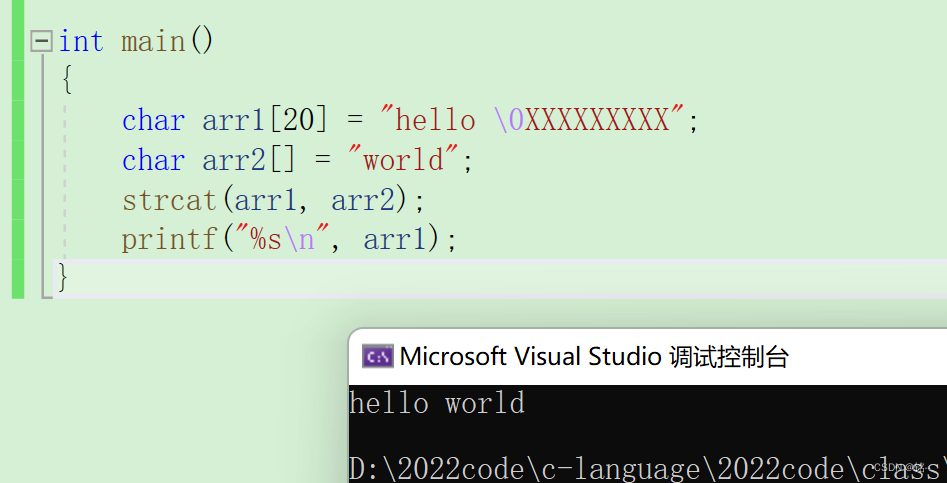Click the string literal "world"
Screen dimensions: 947x483
coord(403,159)
